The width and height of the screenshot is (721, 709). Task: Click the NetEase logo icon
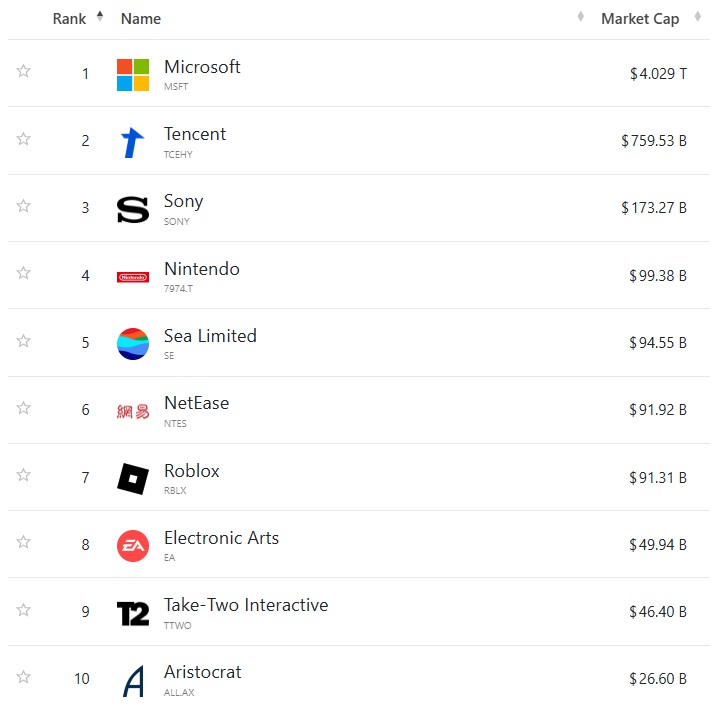[x=132, y=411]
